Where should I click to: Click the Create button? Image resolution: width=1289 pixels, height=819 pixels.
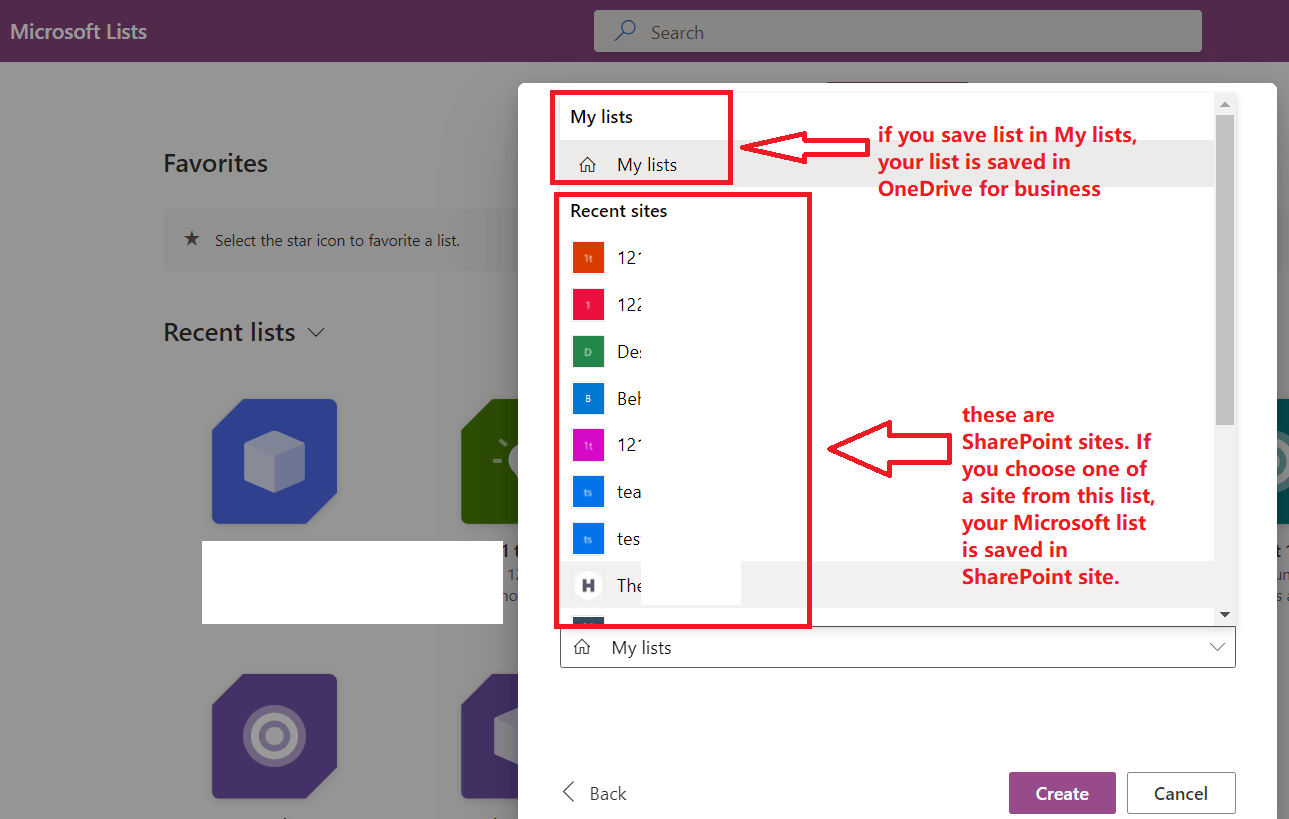[1062, 793]
